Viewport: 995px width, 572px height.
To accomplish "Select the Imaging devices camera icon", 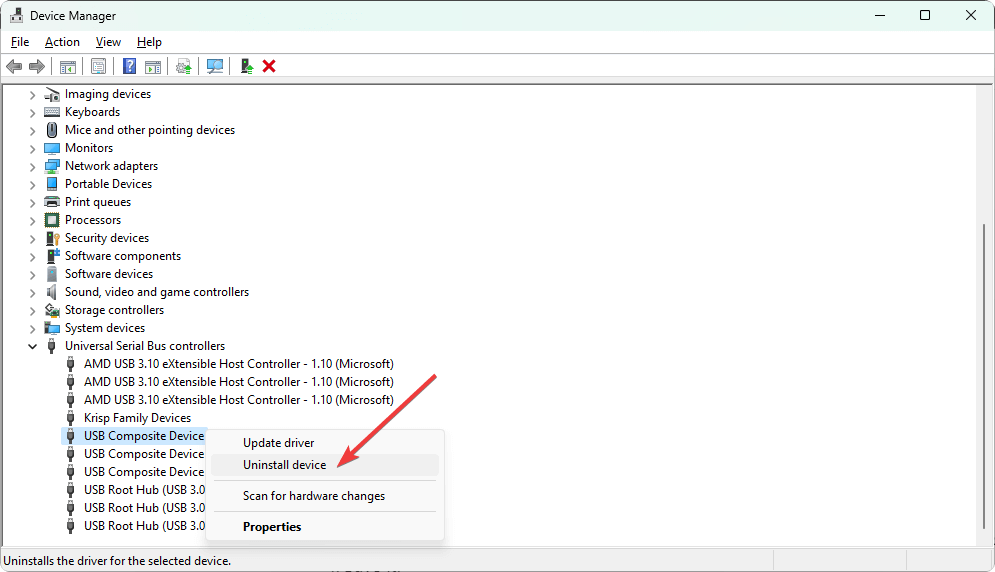I will point(52,95).
